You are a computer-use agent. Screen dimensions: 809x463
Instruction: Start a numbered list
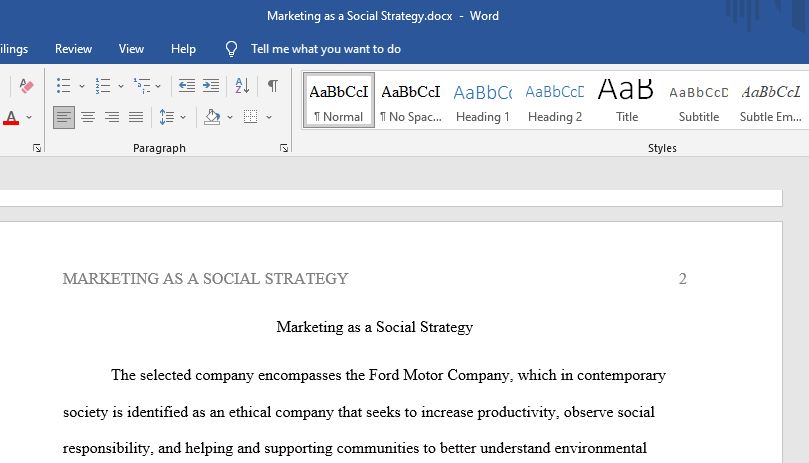click(x=103, y=86)
